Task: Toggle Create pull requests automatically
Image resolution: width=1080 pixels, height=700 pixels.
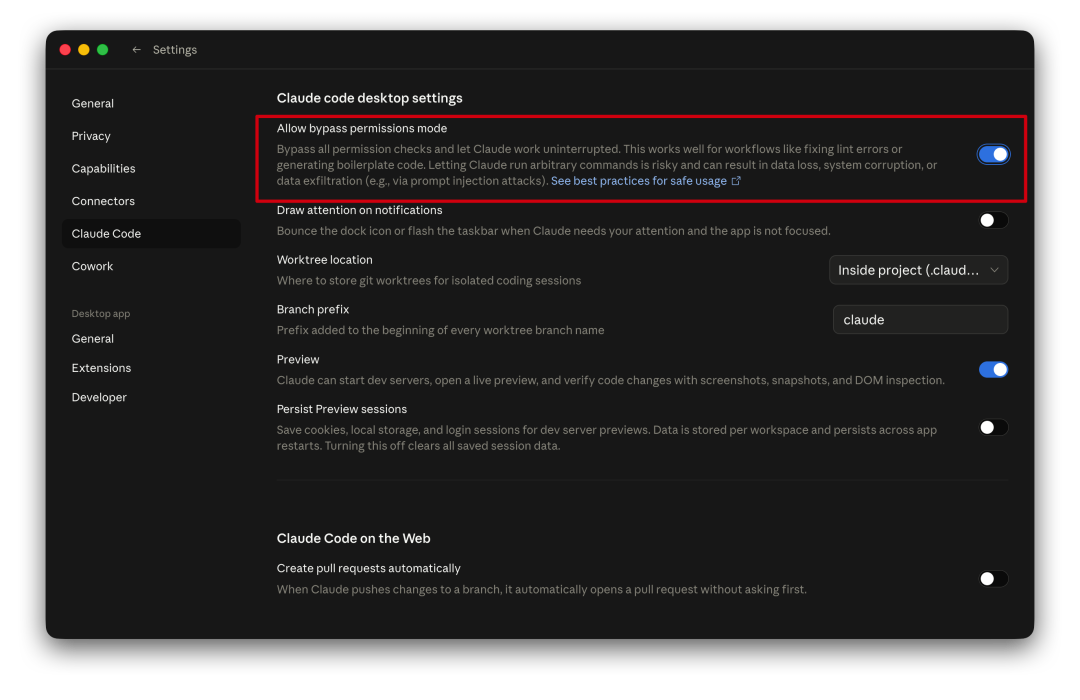Action: point(993,579)
